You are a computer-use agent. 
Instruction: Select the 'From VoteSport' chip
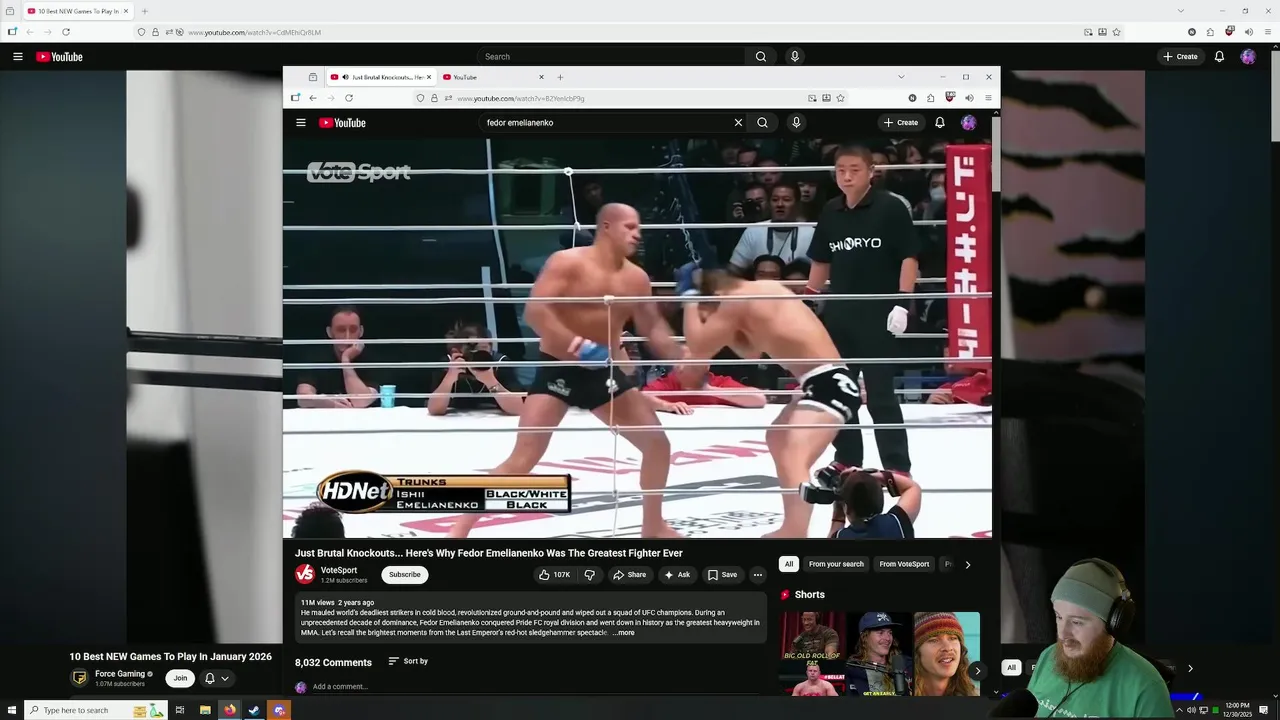[x=904, y=564]
